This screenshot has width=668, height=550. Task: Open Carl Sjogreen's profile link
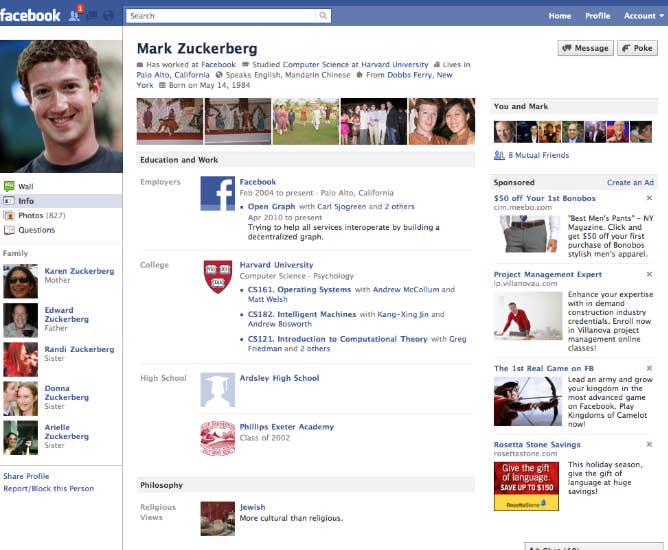[342, 206]
